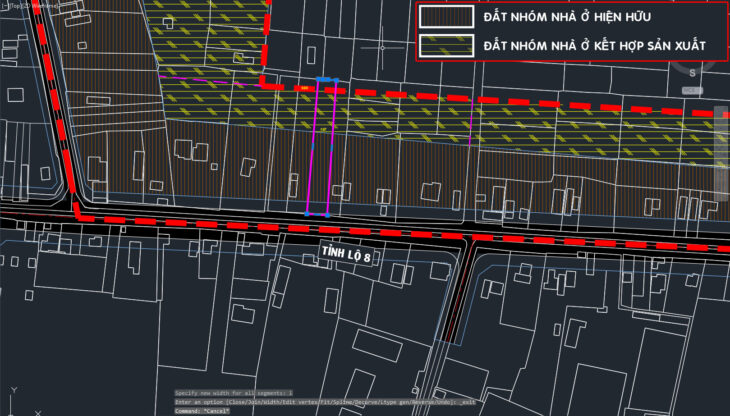This screenshot has height=416, width=730.
Task: Select the top-right blue grip of magenta polyline
Action: coord(338,79)
